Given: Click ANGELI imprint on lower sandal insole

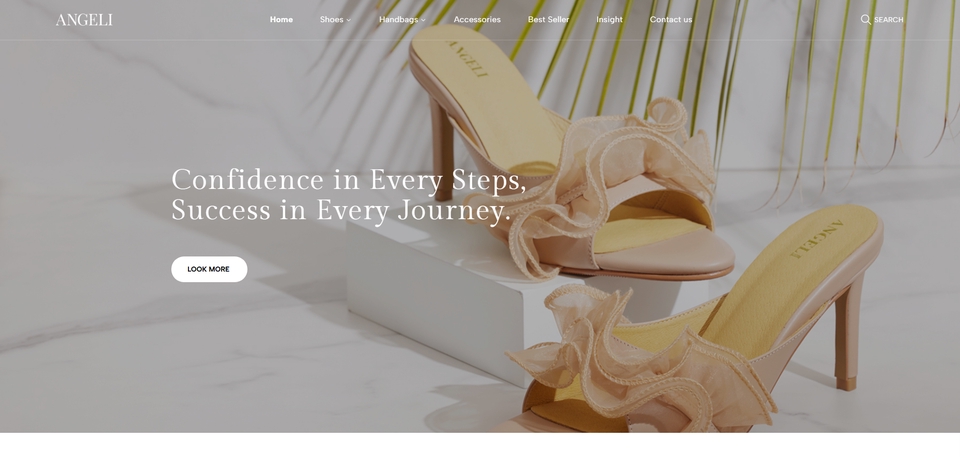Looking at the screenshot, I should click(817, 239).
